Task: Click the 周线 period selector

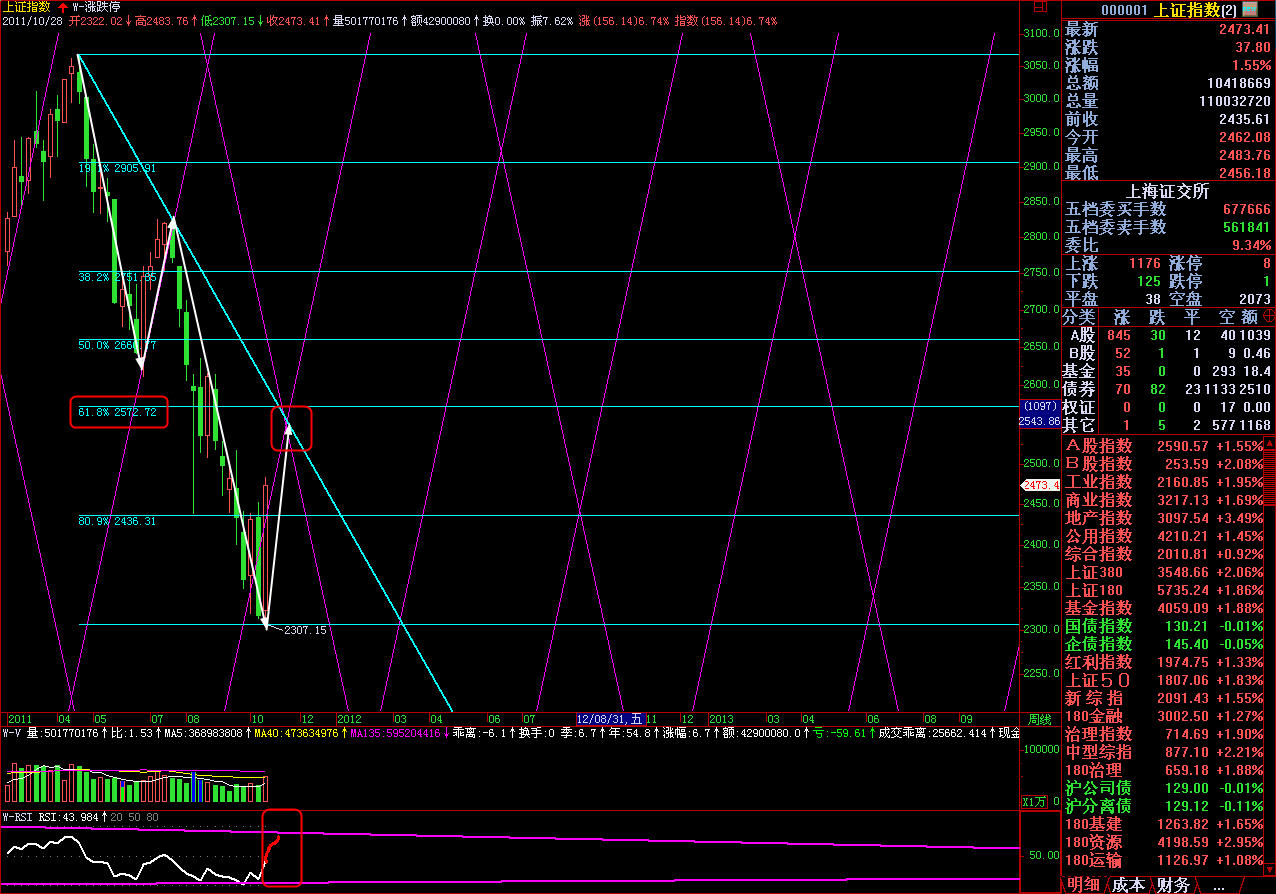Action: [x=1039, y=719]
